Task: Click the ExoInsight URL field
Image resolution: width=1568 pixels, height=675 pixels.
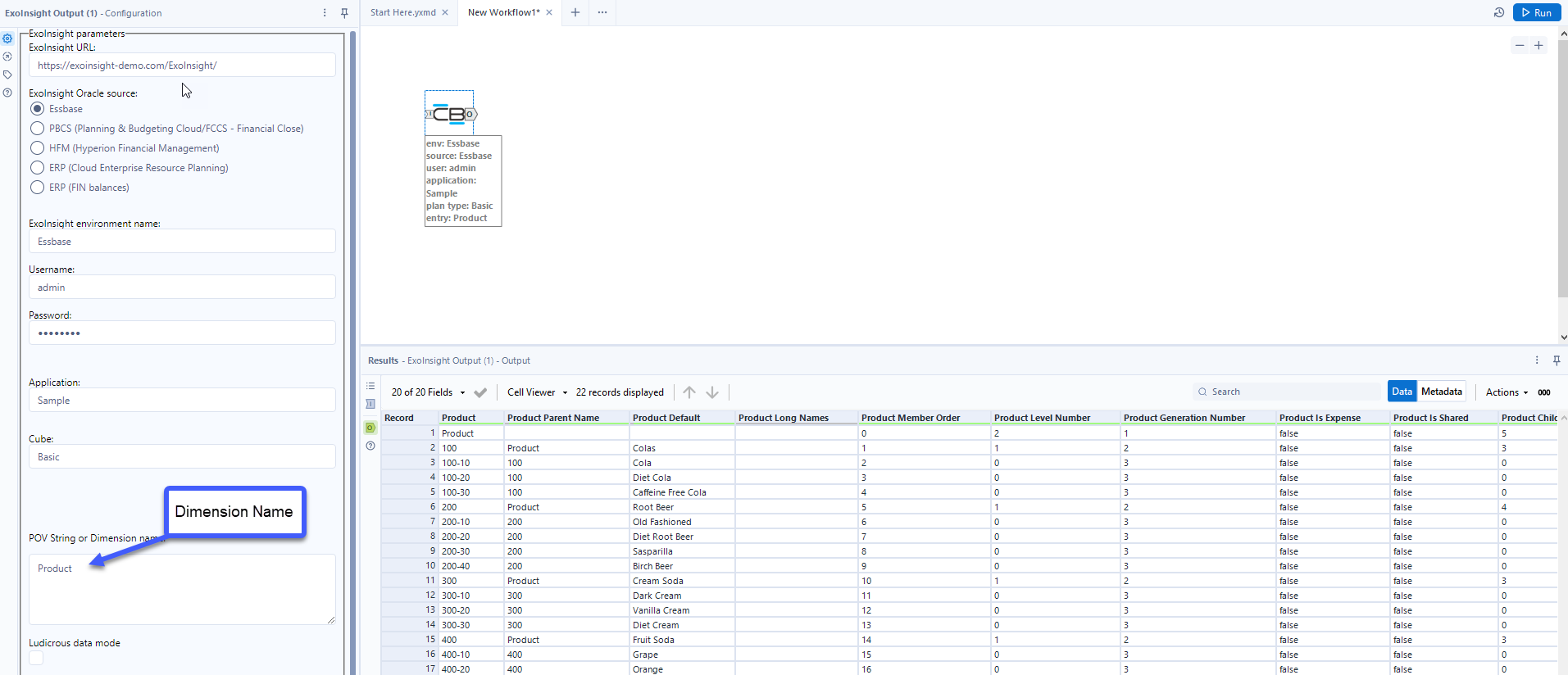Action: point(182,66)
